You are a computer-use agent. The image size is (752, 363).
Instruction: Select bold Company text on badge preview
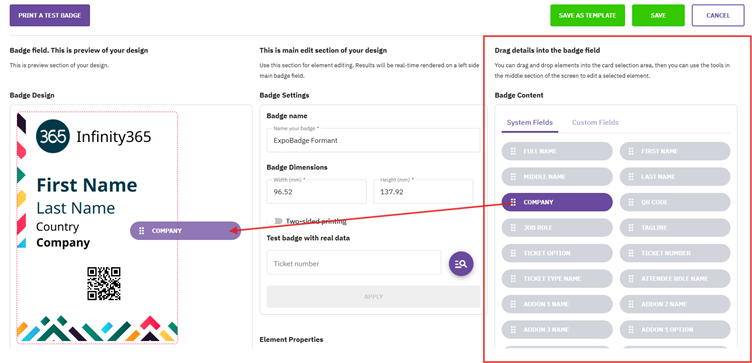pyautogui.click(x=63, y=243)
